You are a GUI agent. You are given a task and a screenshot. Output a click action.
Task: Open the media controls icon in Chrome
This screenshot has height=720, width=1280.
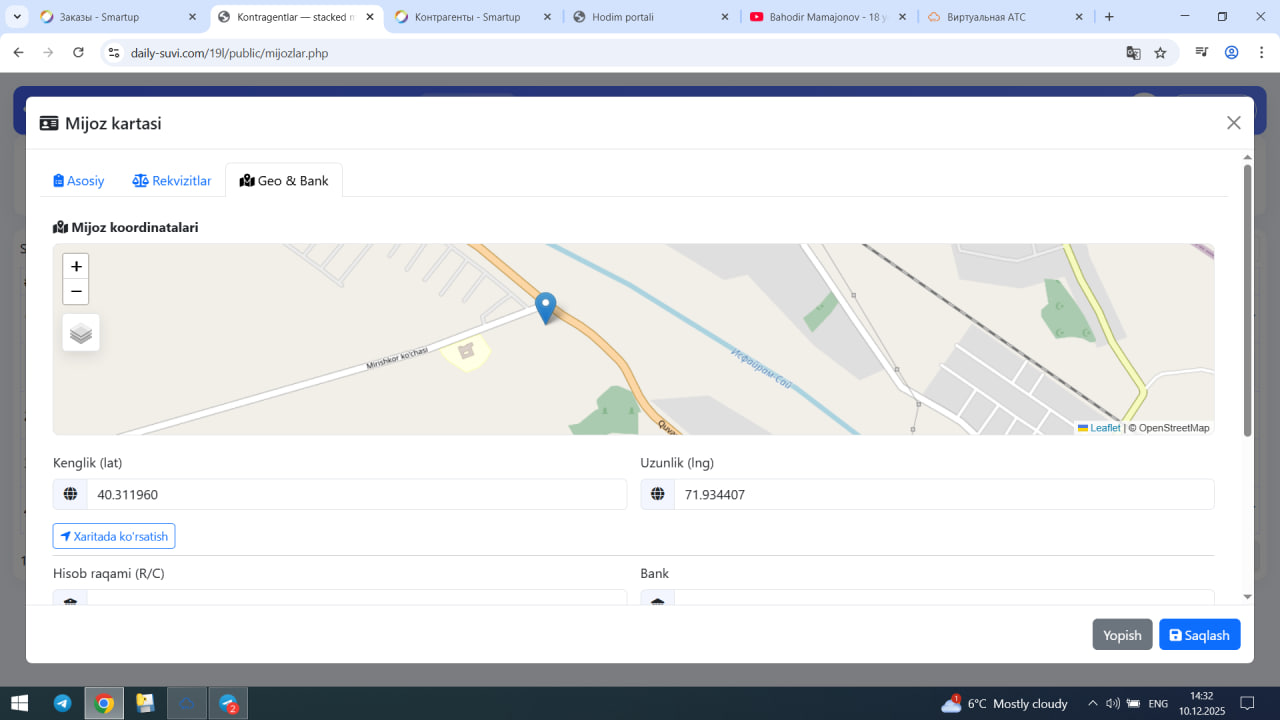1203,53
